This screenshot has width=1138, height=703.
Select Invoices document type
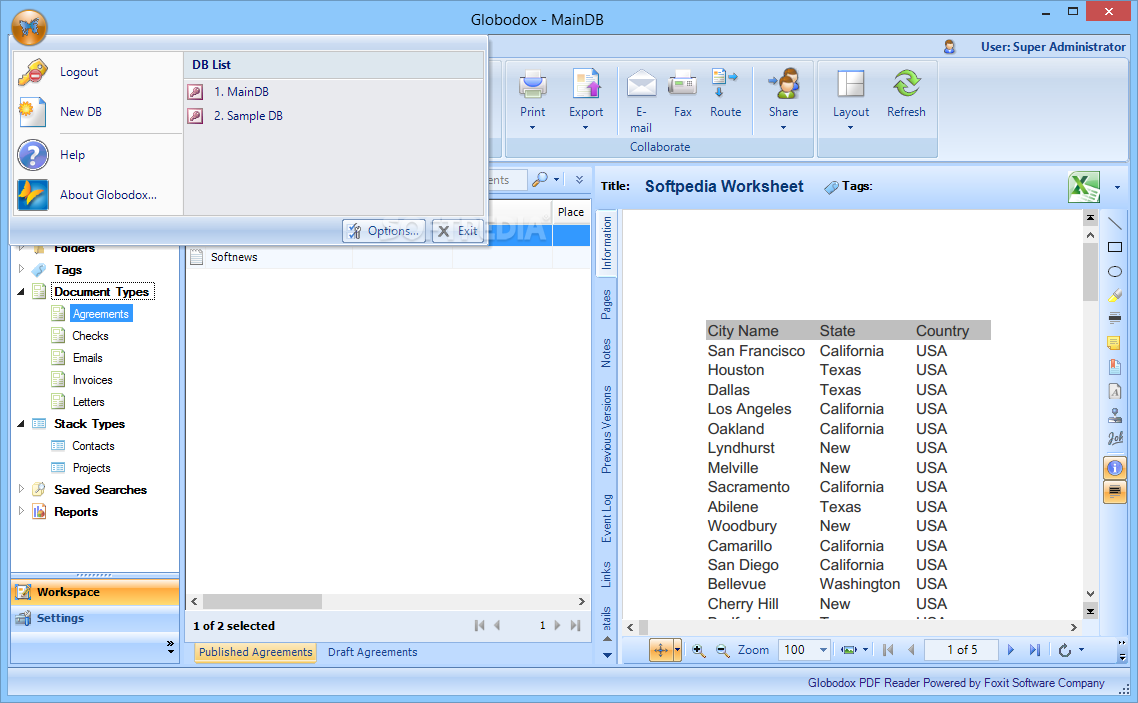pyautogui.click(x=92, y=379)
